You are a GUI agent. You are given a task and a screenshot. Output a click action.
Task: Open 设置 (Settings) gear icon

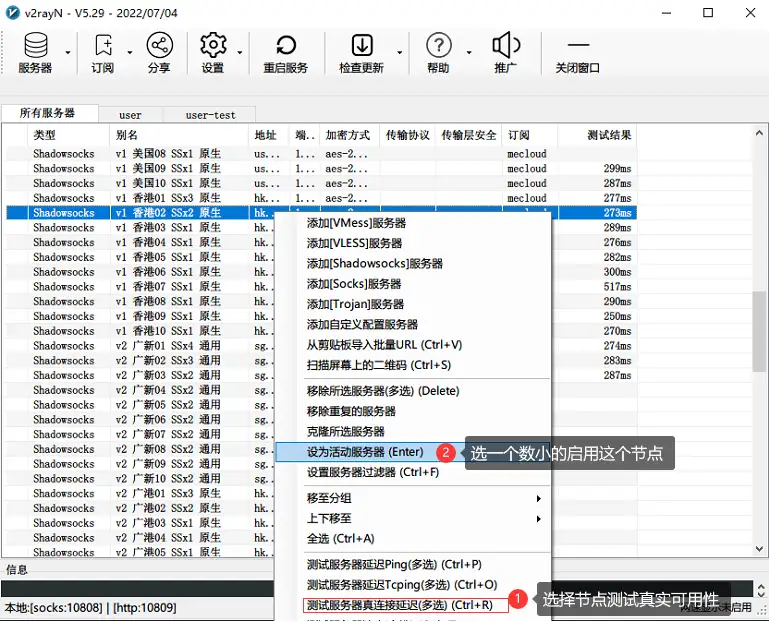click(x=213, y=52)
